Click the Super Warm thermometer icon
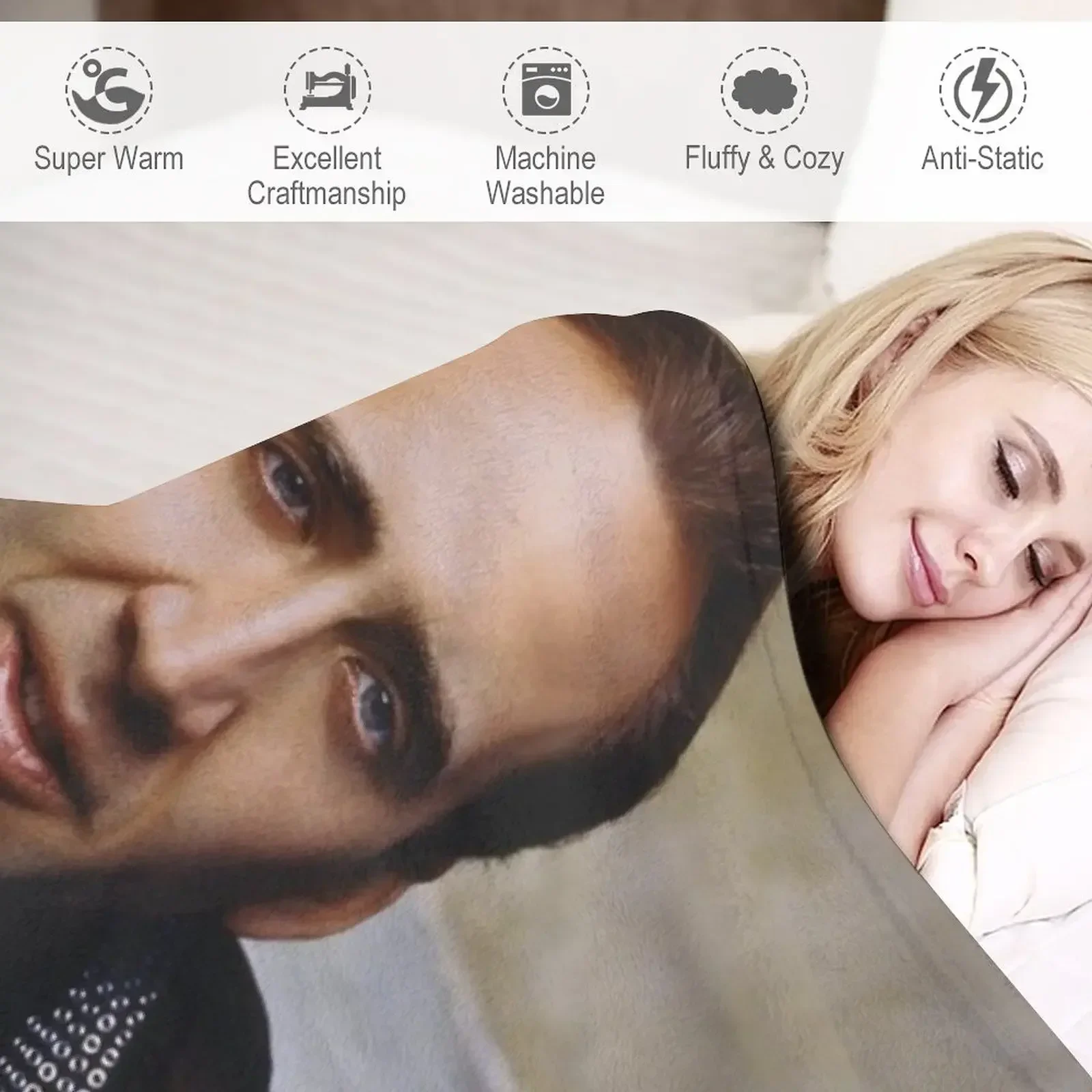Viewport: 1092px width, 1092px height. pos(109,89)
